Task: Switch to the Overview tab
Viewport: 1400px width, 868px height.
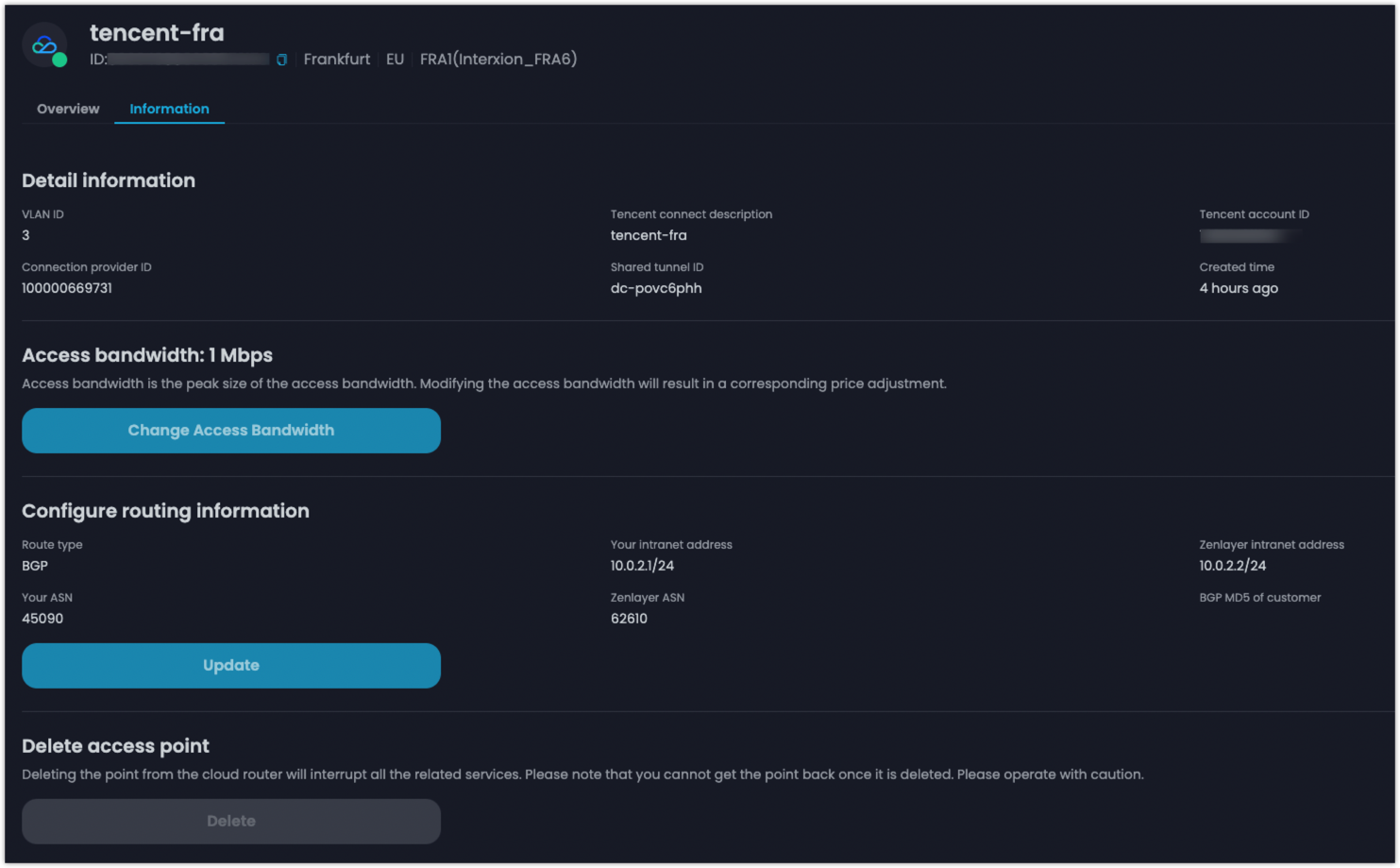Action: 68,109
